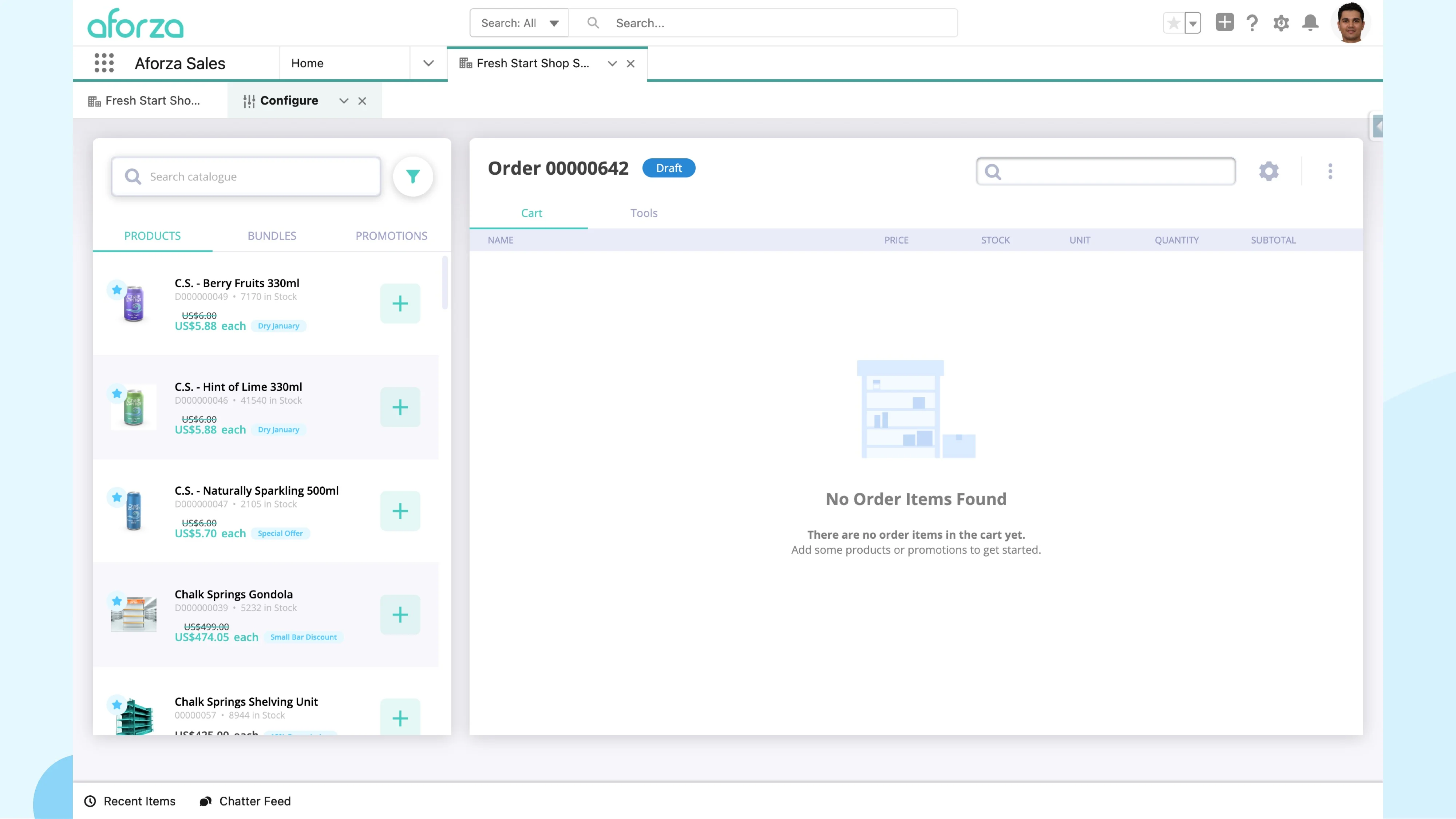Open Configure subtab actions chevron
The height and width of the screenshot is (819, 1456).
tap(344, 100)
